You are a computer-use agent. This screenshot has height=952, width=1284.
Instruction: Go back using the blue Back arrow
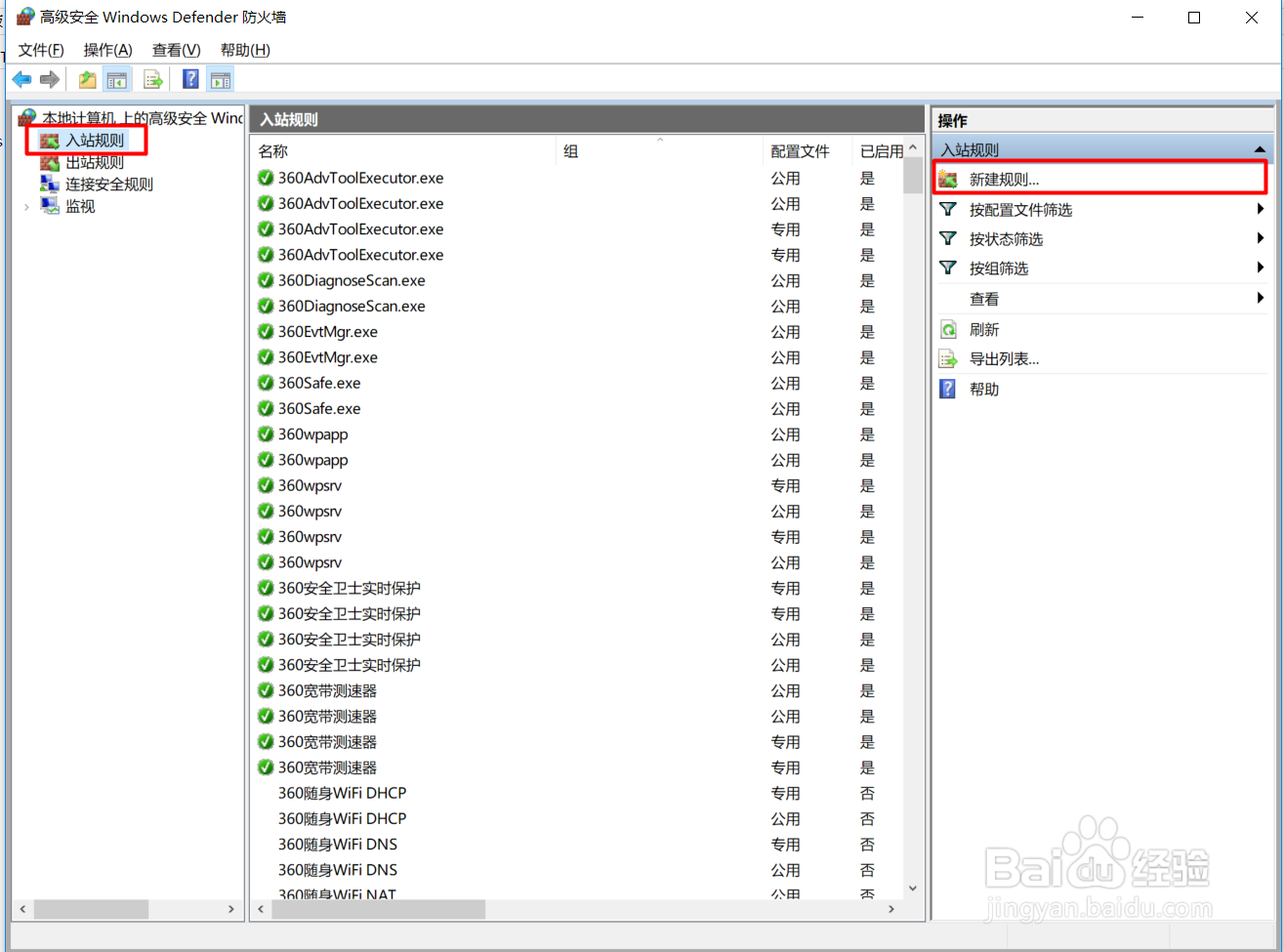point(21,80)
